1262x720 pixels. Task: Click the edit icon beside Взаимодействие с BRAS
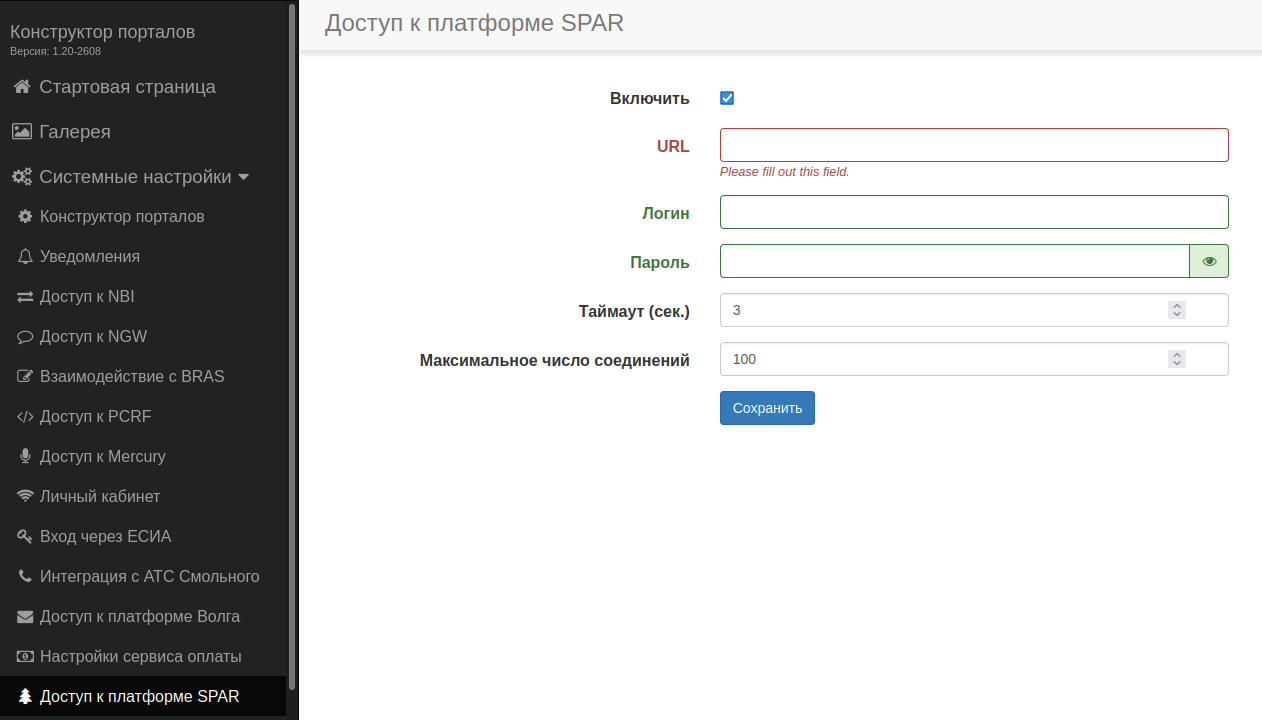[26, 376]
